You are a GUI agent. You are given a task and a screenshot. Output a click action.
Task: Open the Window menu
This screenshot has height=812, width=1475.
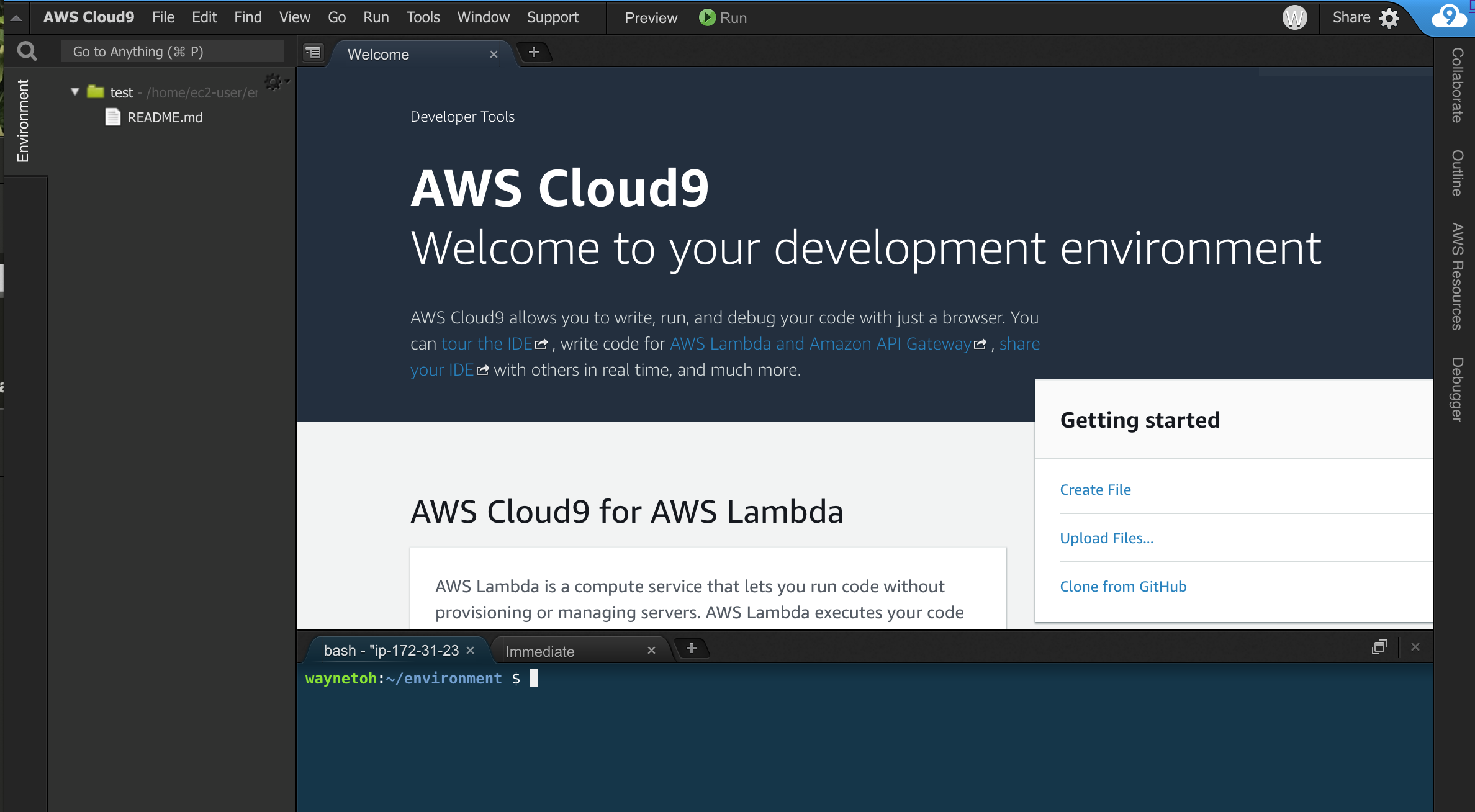point(483,17)
